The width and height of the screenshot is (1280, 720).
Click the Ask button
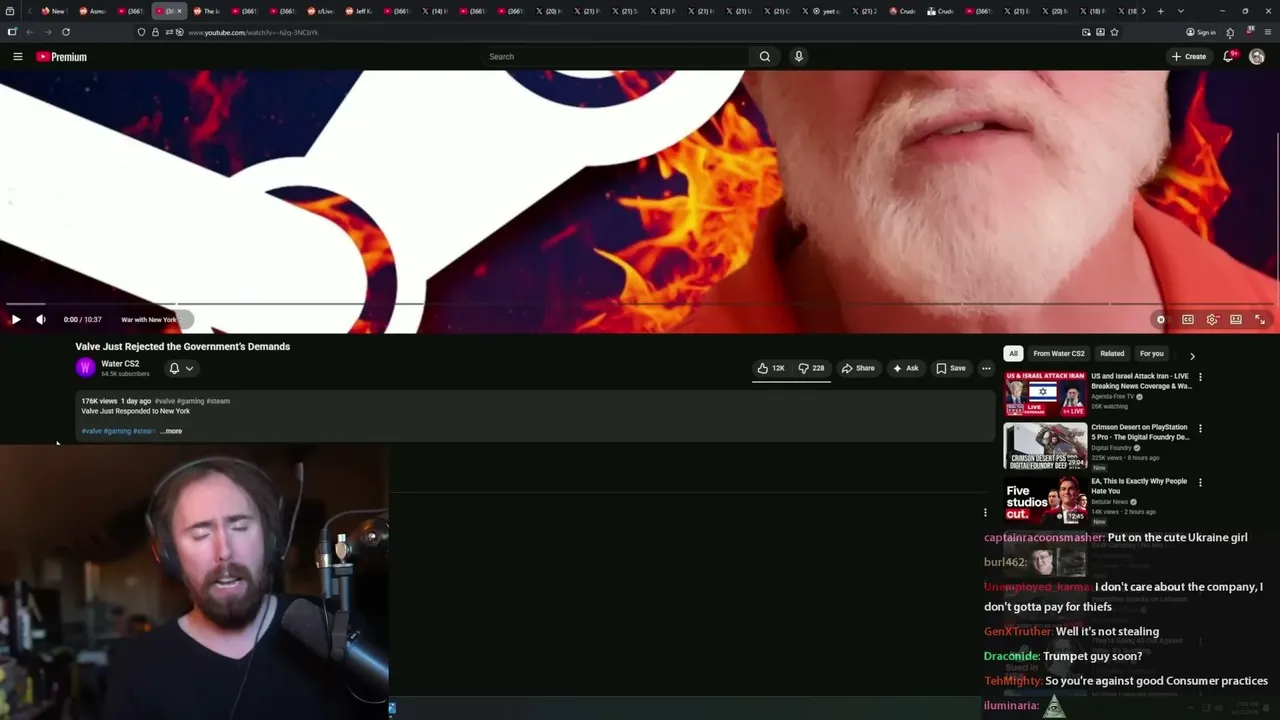[x=905, y=368]
